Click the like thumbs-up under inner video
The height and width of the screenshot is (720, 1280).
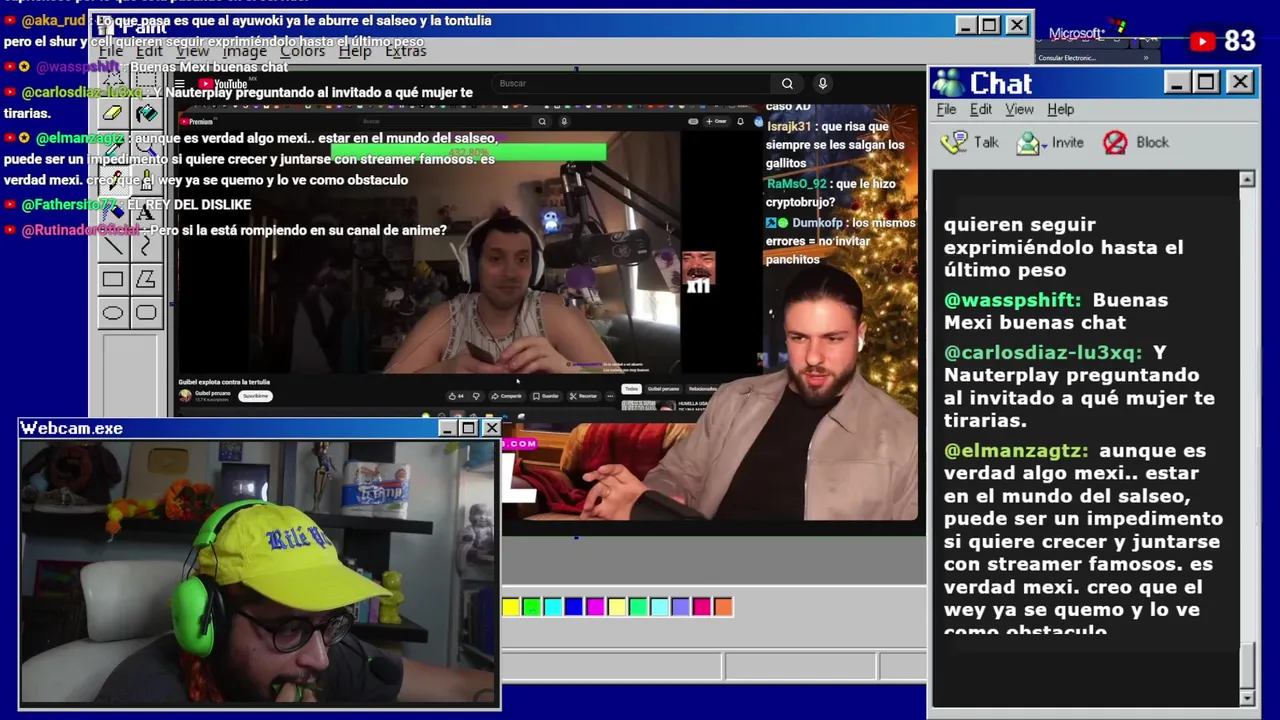click(x=452, y=396)
